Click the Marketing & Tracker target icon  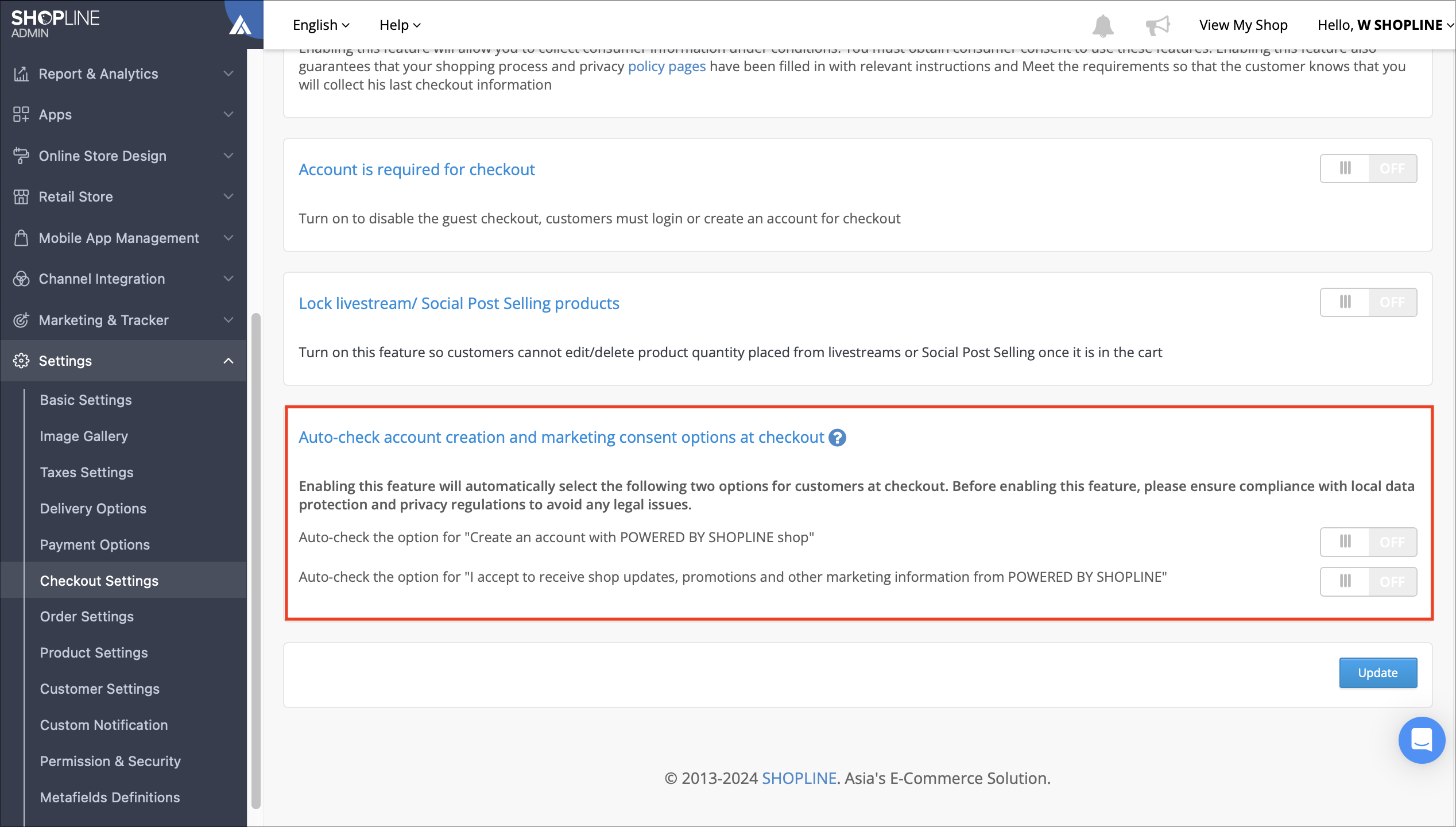(x=21, y=320)
